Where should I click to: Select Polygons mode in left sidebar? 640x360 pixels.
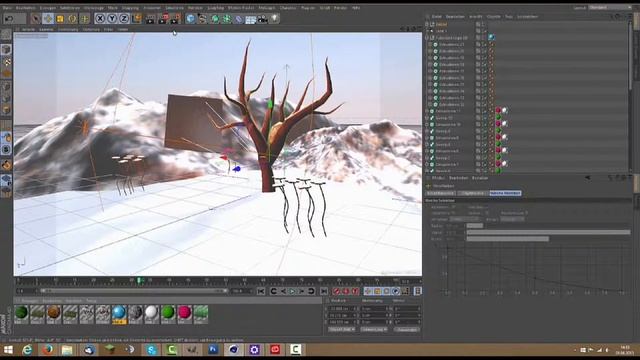pyautogui.click(x=6, y=109)
